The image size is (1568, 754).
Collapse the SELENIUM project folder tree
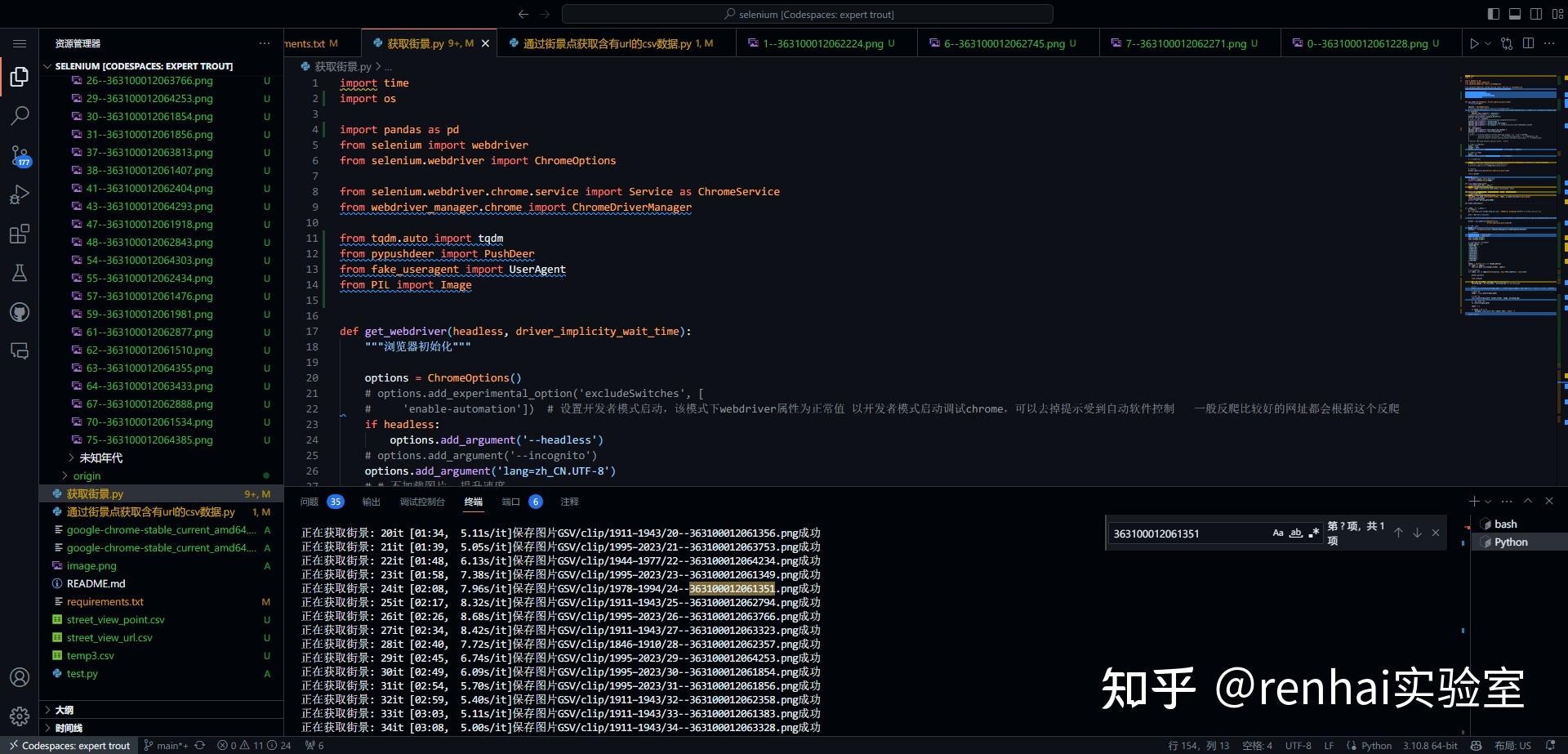[49, 66]
